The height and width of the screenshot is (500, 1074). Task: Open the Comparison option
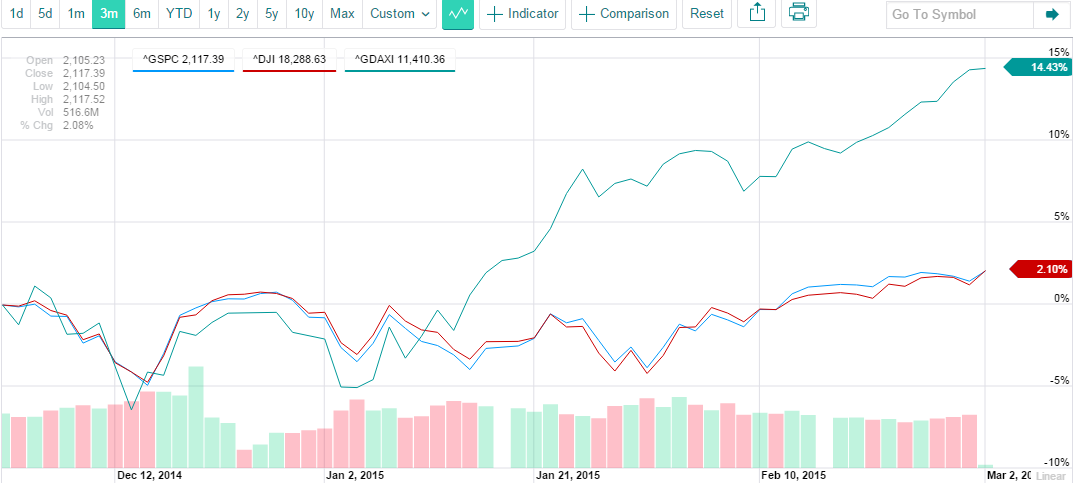point(624,14)
